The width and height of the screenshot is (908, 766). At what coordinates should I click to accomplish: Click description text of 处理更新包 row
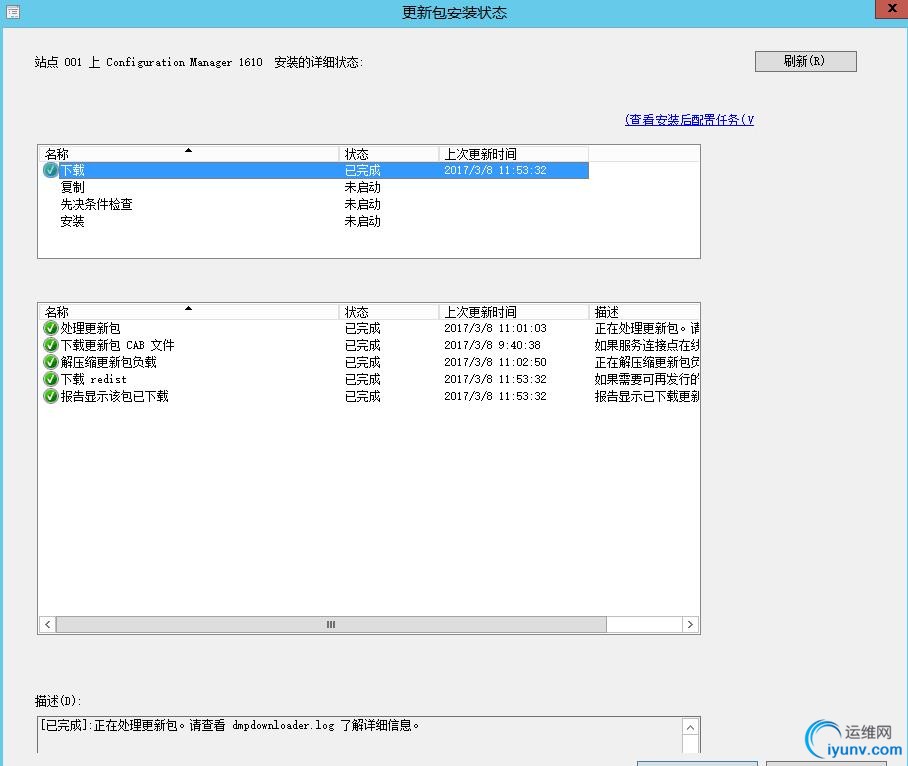tap(646, 328)
